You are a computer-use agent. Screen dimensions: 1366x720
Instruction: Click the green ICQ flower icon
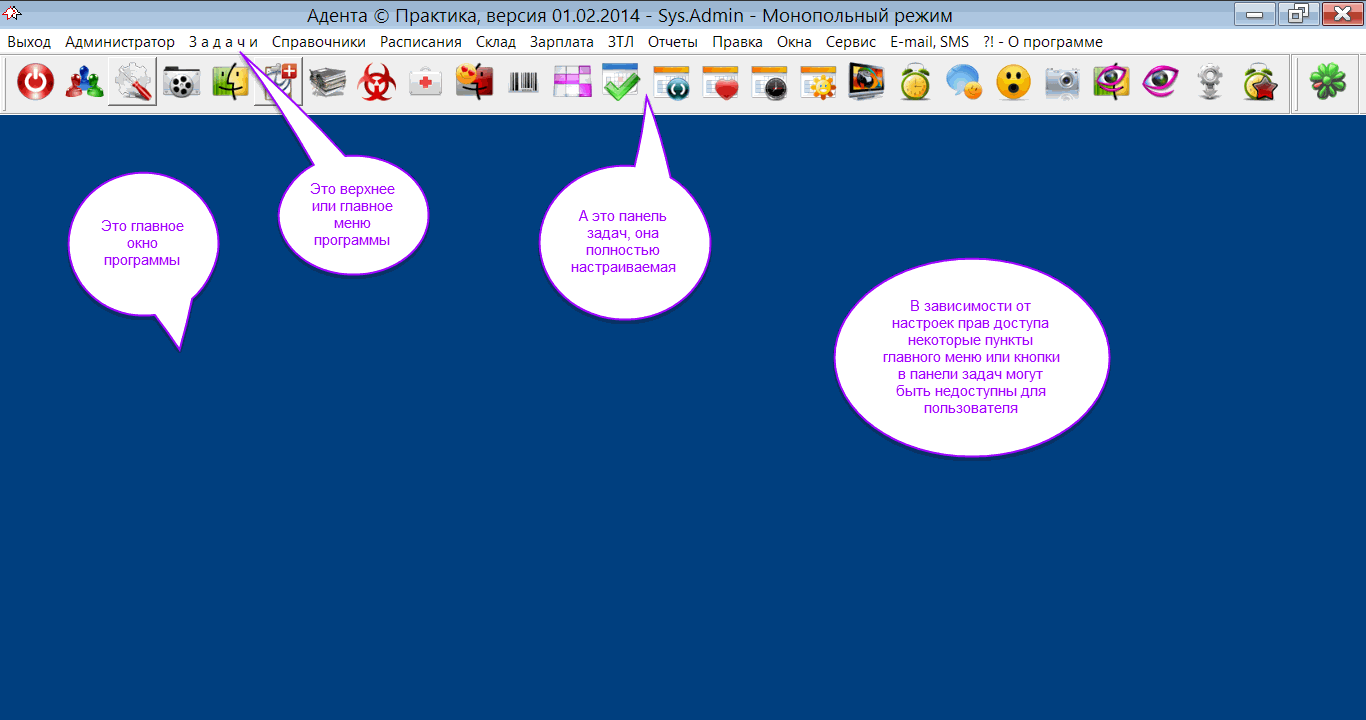pos(1327,83)
